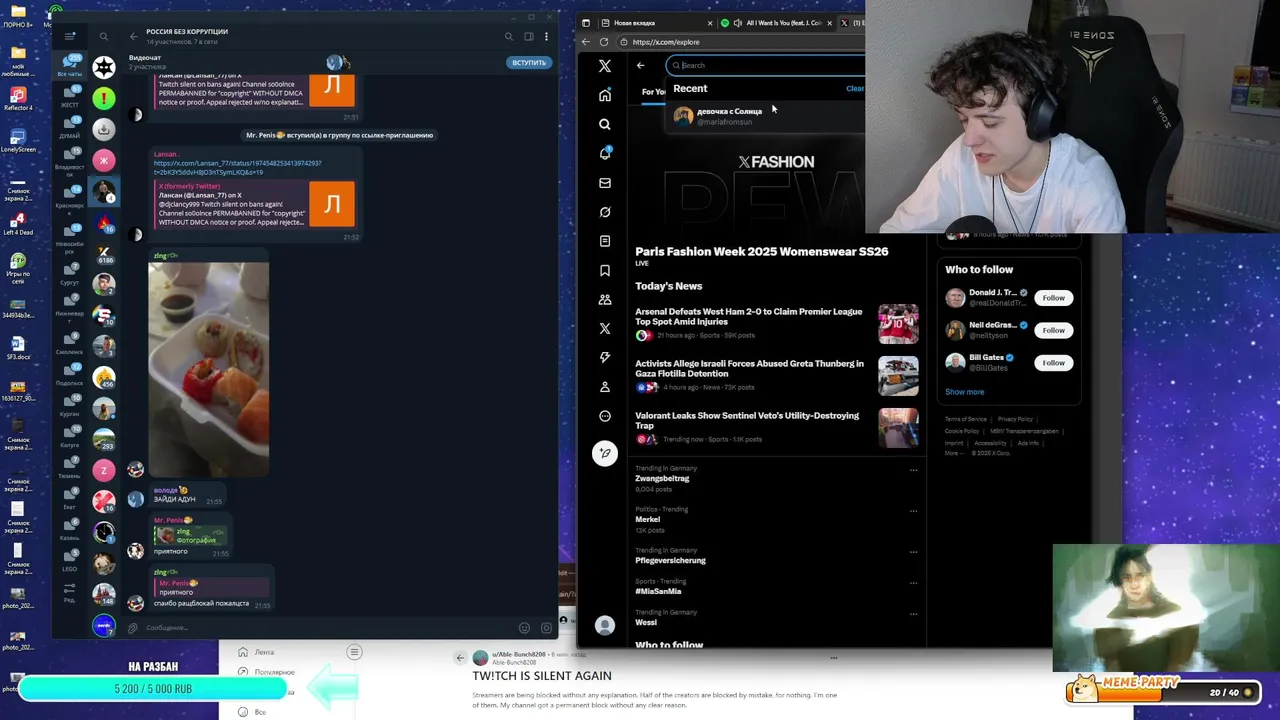Go back in the browser window
This screenshot has height=720, width=1280.
click(x=586, y=42)
